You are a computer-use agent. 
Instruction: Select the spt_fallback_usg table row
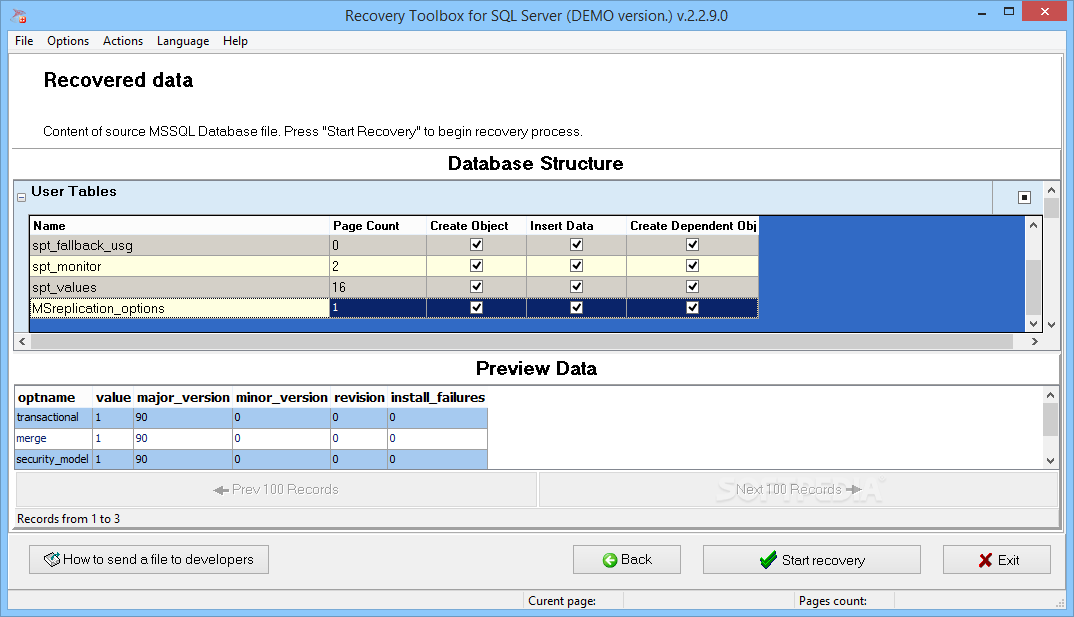coord(394,245)
